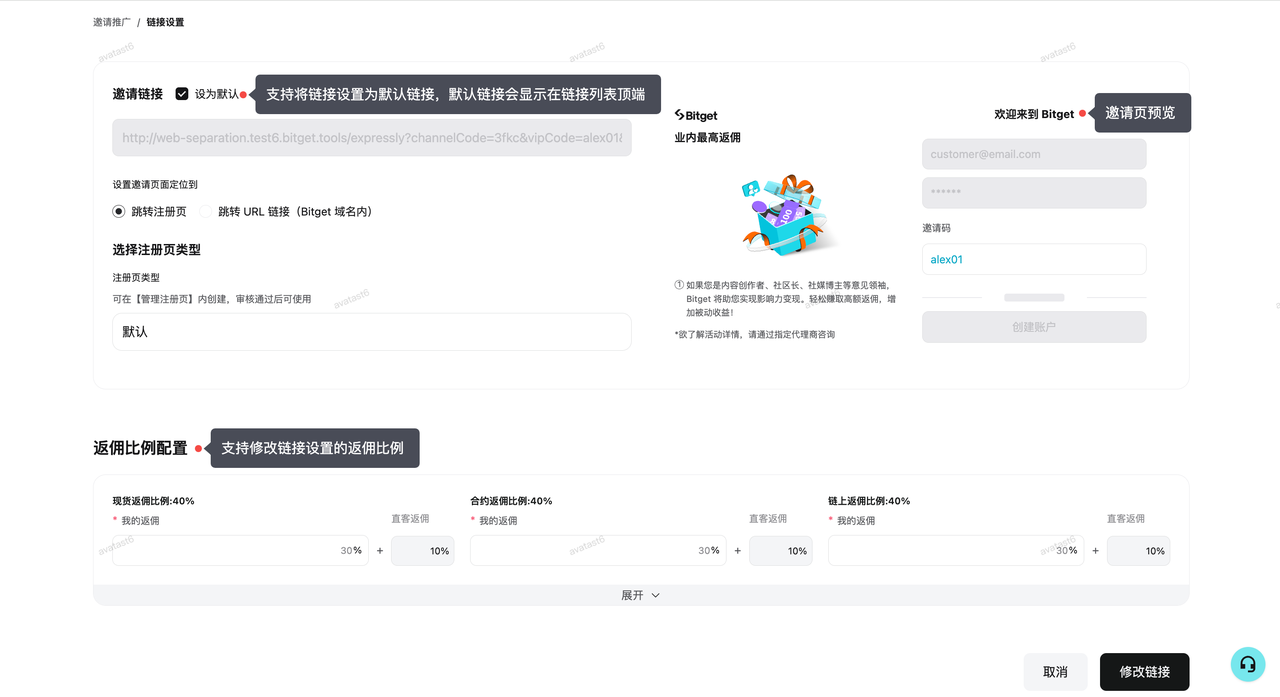Image resolution: width=1280 pixels, height=697 pixels.
Task: Click the Bitget logo in preview
Action: [x=696, y=116]
